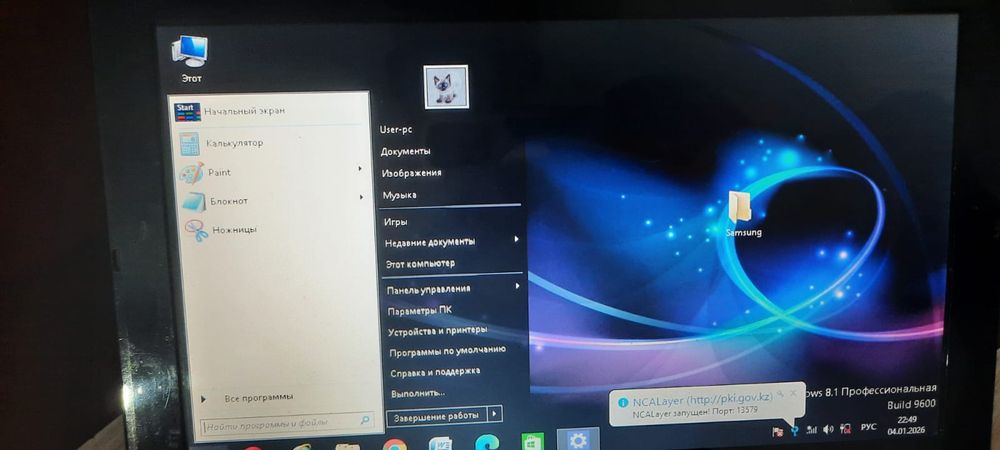Click the info icon in NCALayer balloon
Viewport: 1000px width, 450px height.
click(623, 403)
